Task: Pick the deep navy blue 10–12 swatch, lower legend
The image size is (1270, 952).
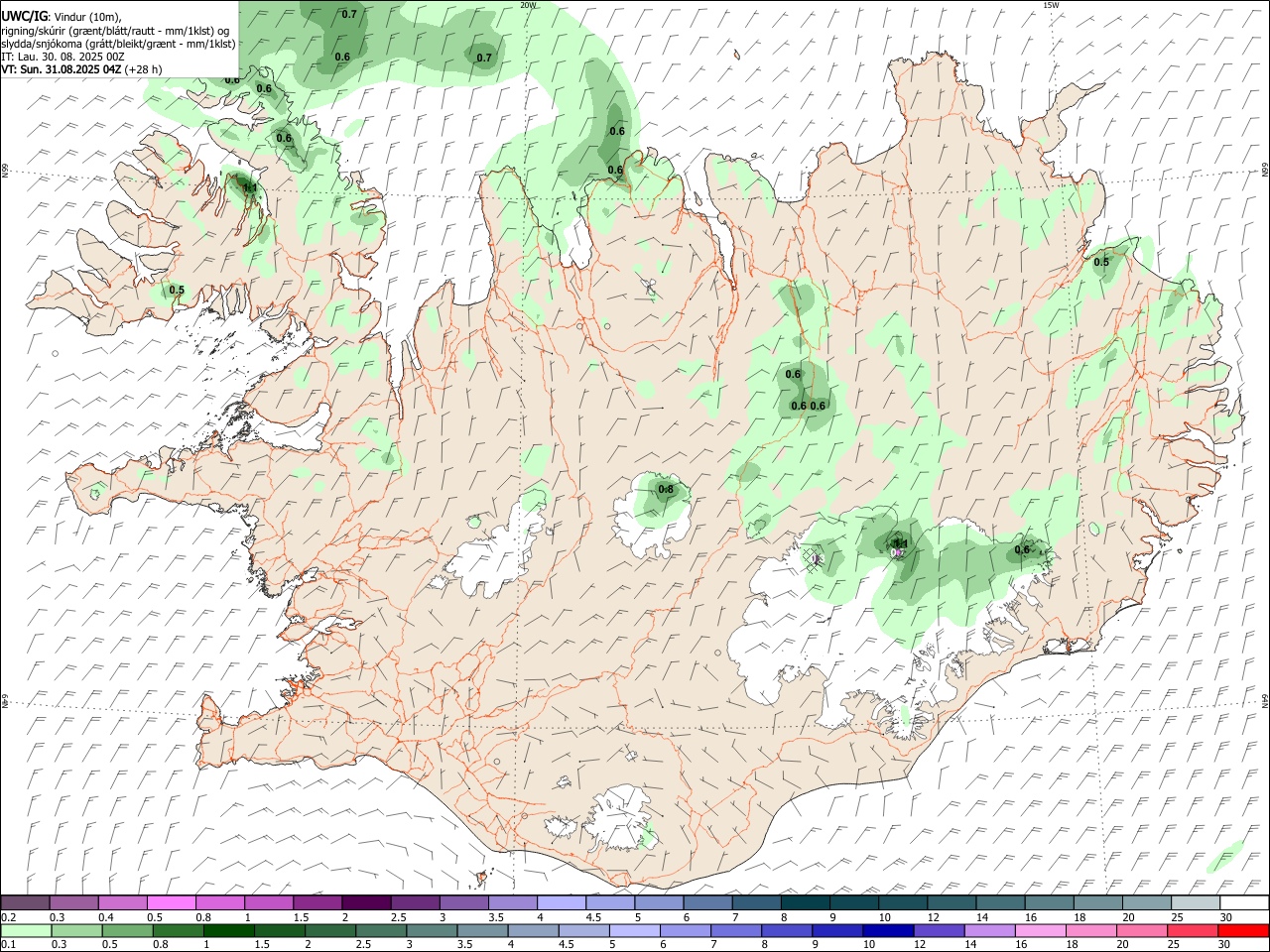Action: (889, 931)
